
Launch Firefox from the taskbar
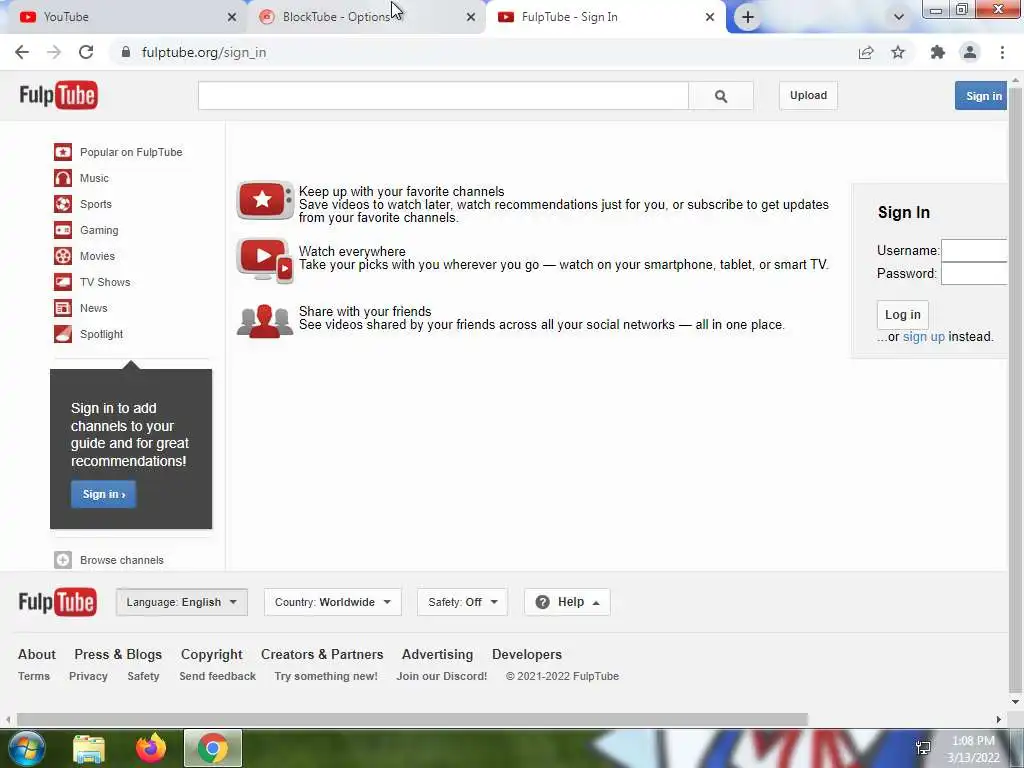point(151,748)
